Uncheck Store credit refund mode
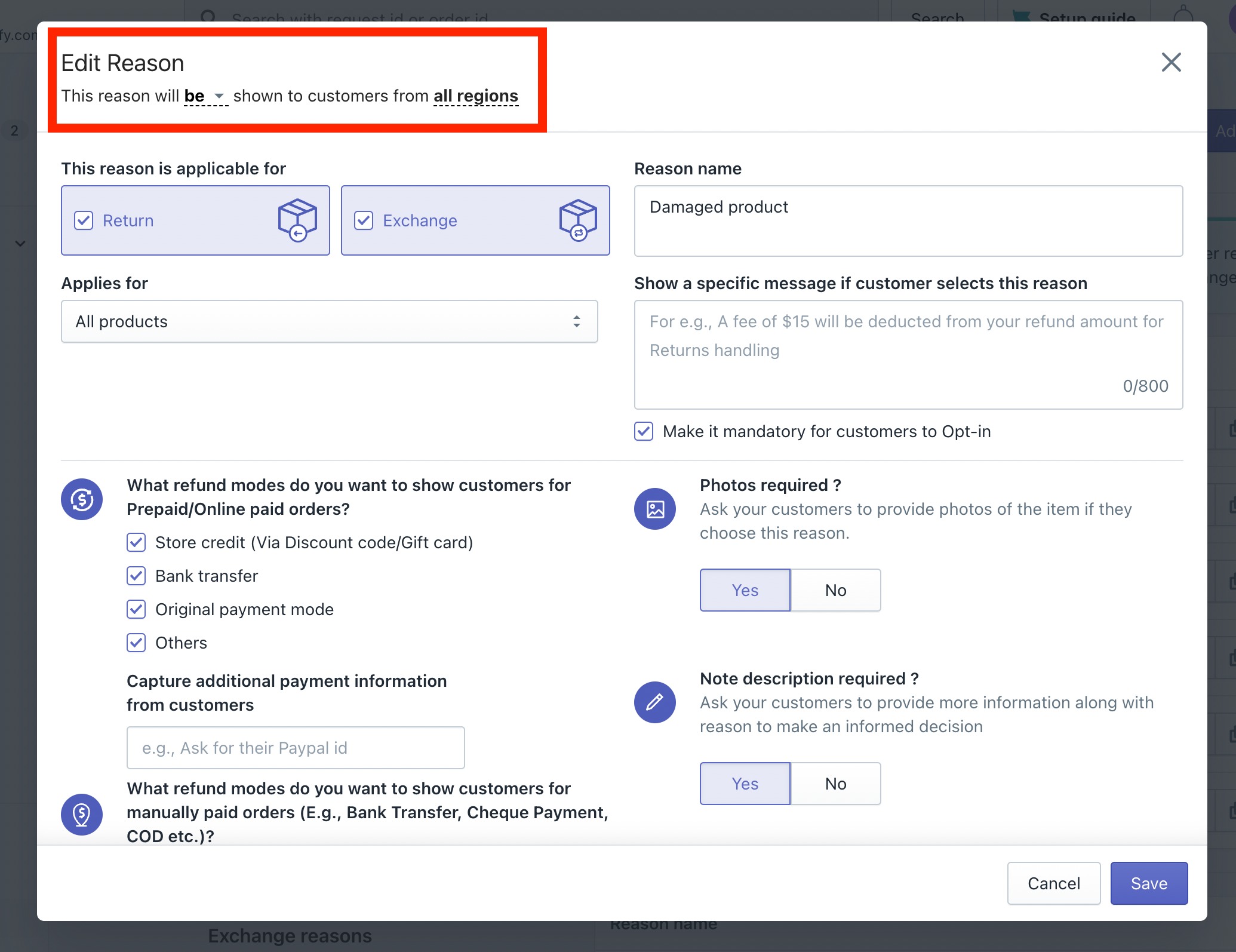This screenshot has width=1236, height=952. pyautogui.click(x=136, y=542)
